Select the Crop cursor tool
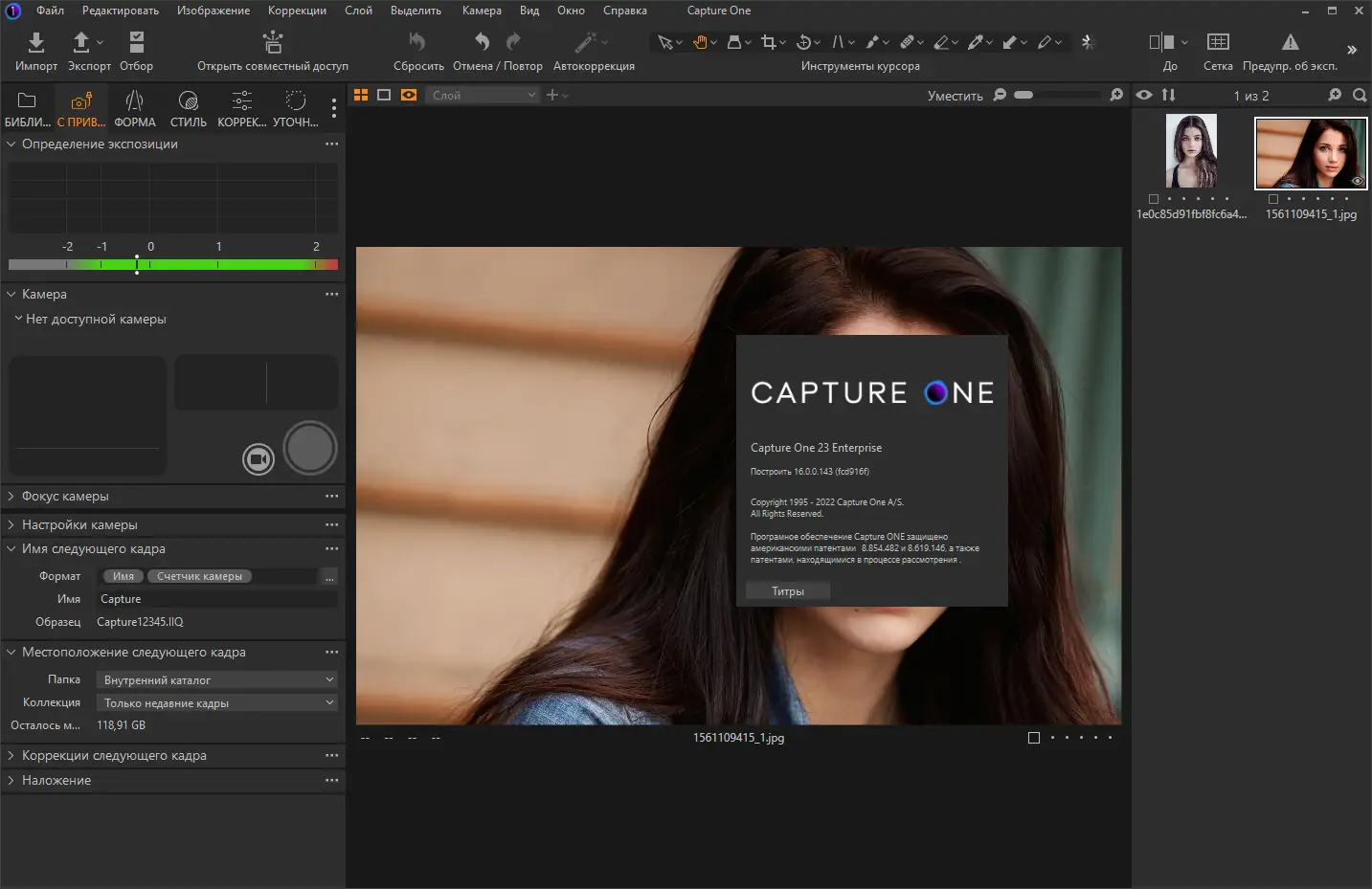Viewport: 1372px width, 889px height. tap(768, 42)
